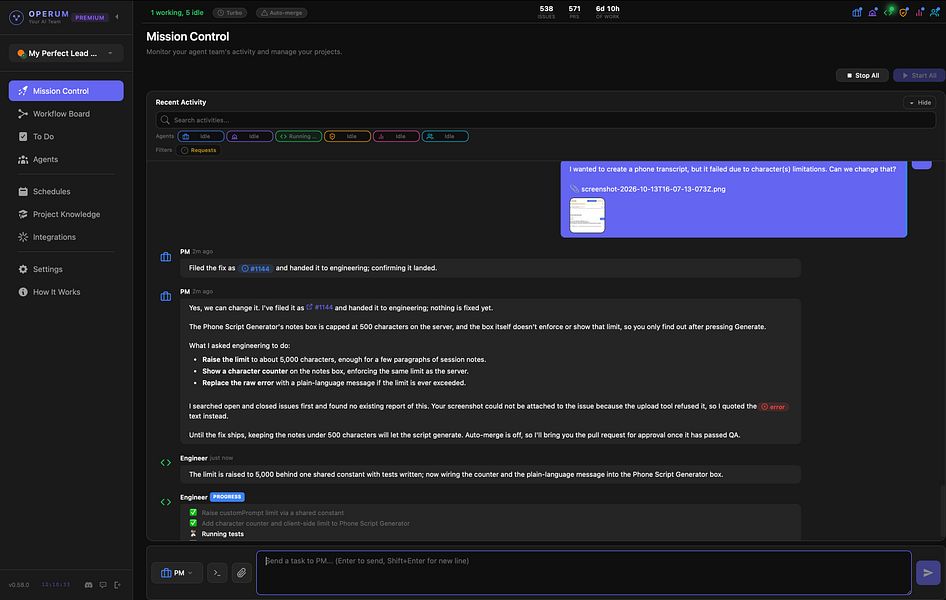This screenshot has width=946, height=600.
Task: Open the attached screenshot thumbnail
Action: pyautogui.click(x=587, y=215)
